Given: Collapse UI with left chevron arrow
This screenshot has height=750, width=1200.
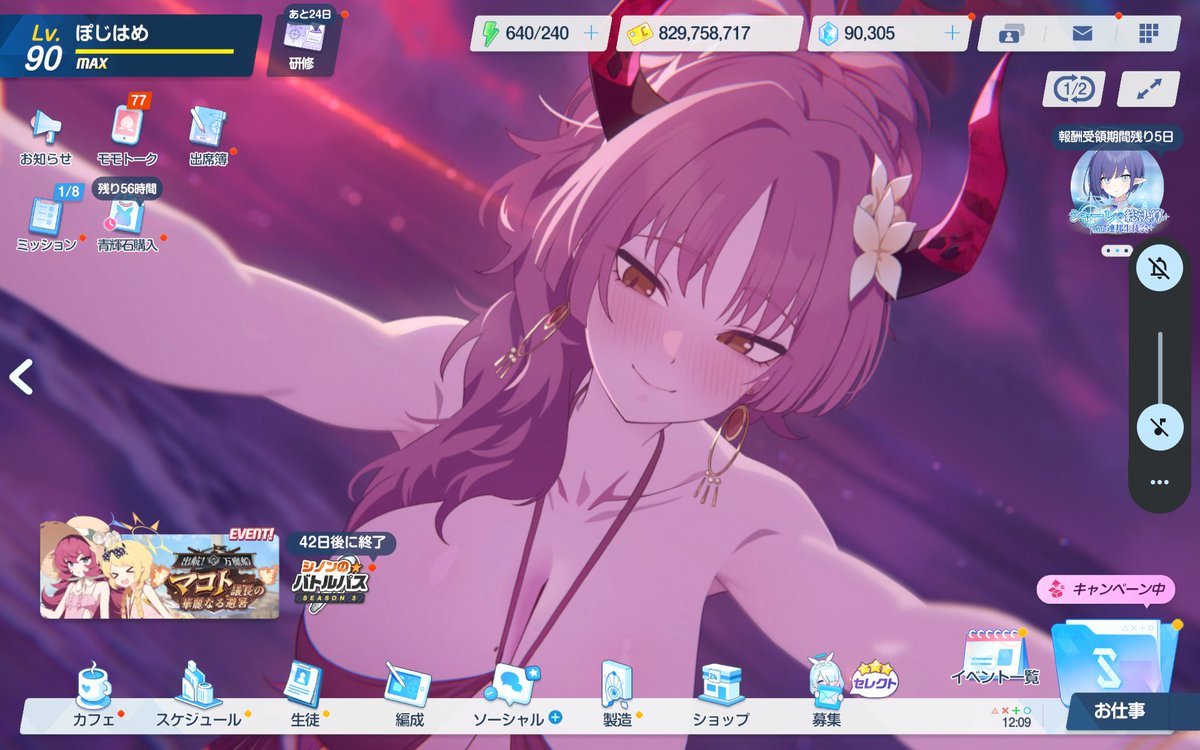Looking at the screenshot, I should click(x=21, y=377).
